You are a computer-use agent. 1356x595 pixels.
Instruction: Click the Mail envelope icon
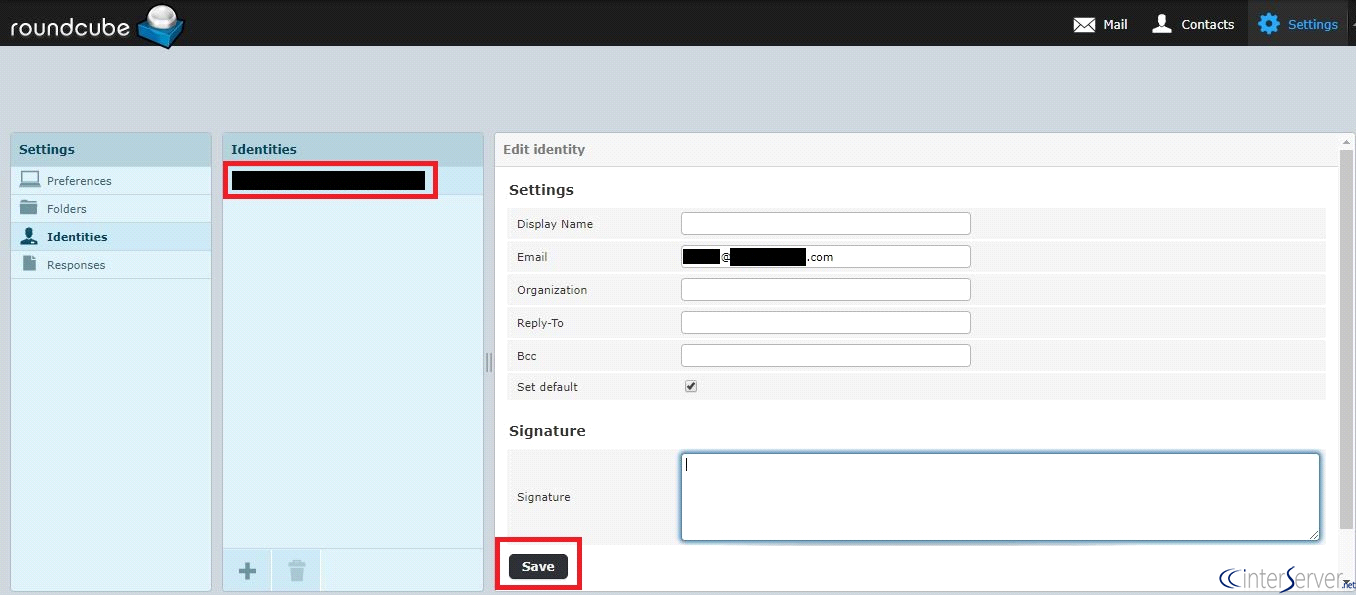click(1084, 25)
